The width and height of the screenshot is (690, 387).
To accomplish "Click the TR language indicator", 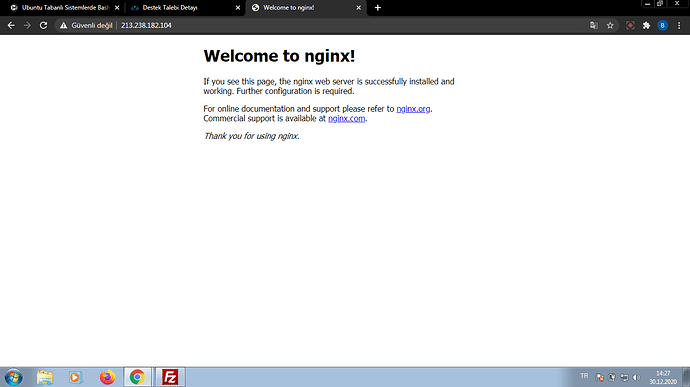I will coord(584,376).
